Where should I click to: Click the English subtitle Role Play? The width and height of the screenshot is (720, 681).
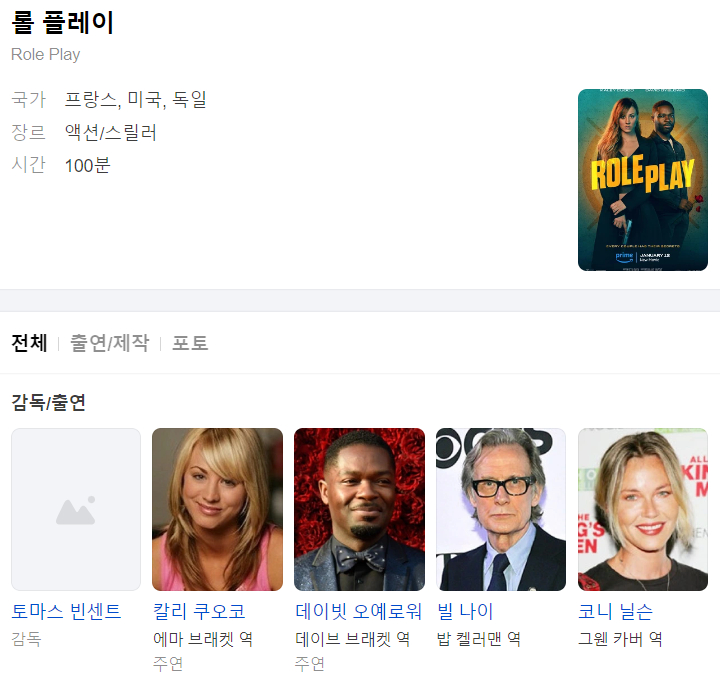pyautogui.click(x=45, y=54)
